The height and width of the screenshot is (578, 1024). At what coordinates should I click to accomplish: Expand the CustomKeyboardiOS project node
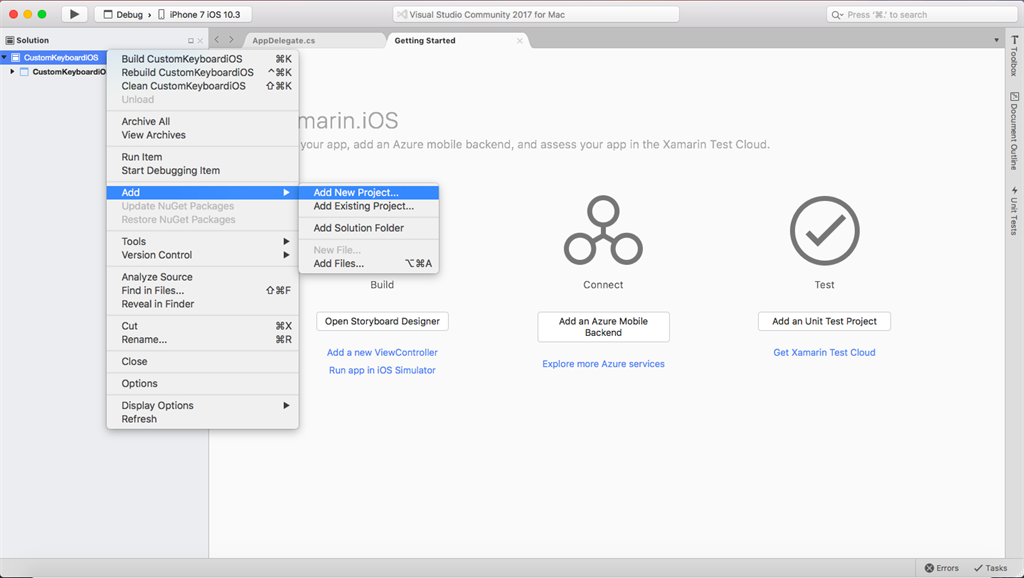[12, 71]
